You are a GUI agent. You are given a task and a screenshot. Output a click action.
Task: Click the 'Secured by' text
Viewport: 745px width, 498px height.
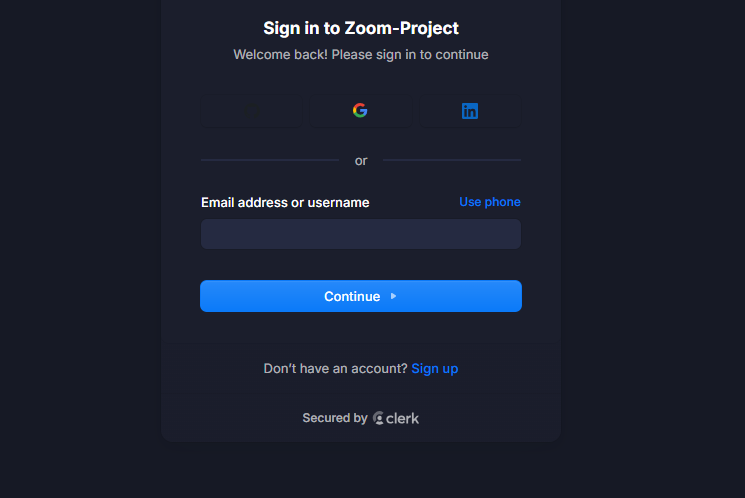[335, 418]
